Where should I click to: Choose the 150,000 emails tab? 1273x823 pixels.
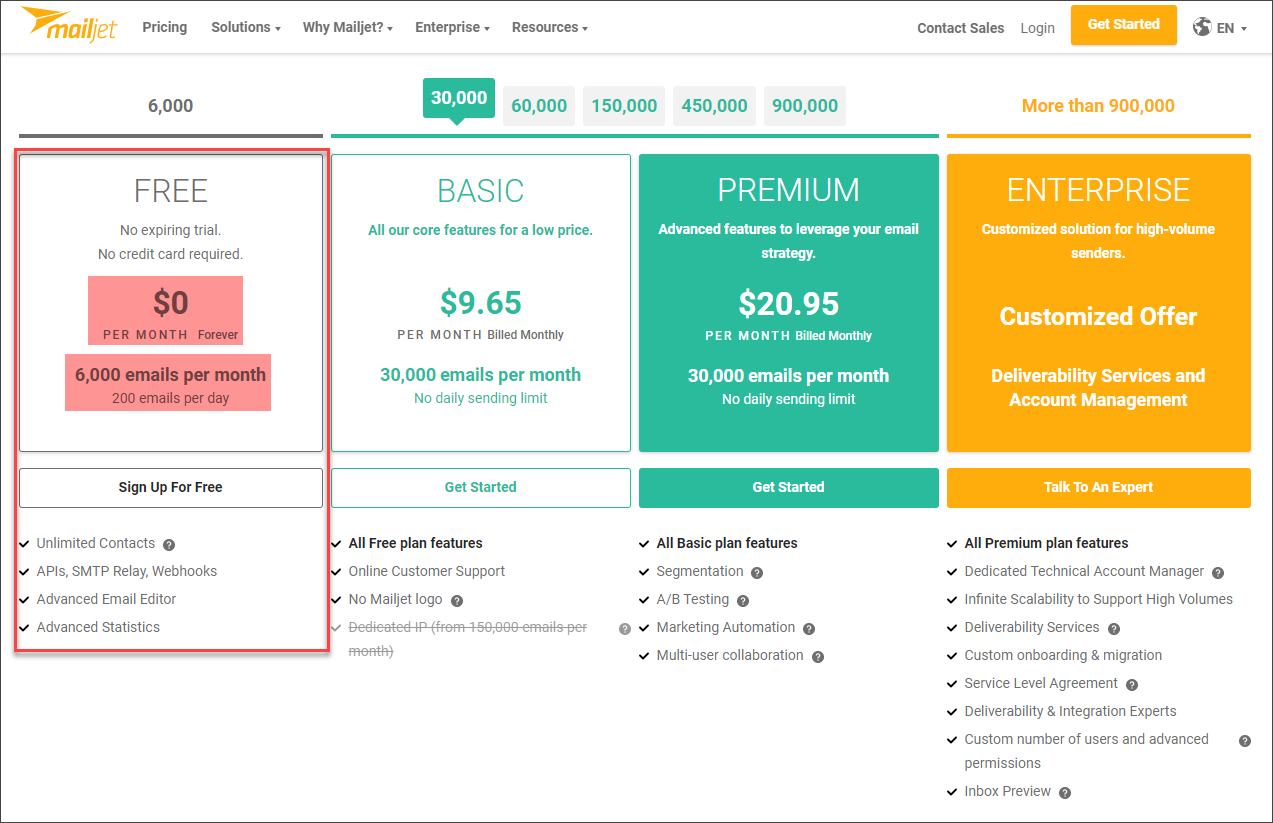point(624,106)
